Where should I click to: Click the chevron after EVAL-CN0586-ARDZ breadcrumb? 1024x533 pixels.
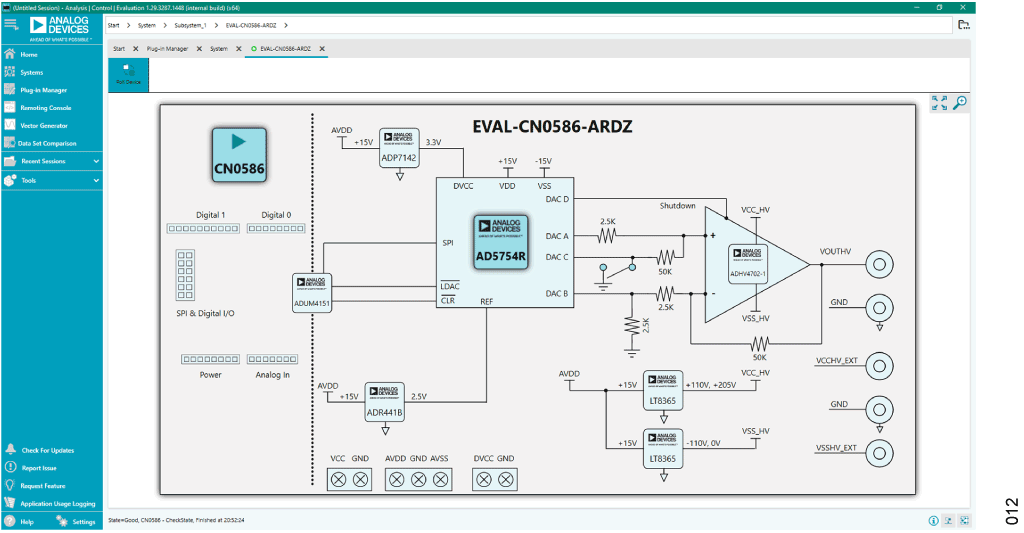(x=286, y=25)
